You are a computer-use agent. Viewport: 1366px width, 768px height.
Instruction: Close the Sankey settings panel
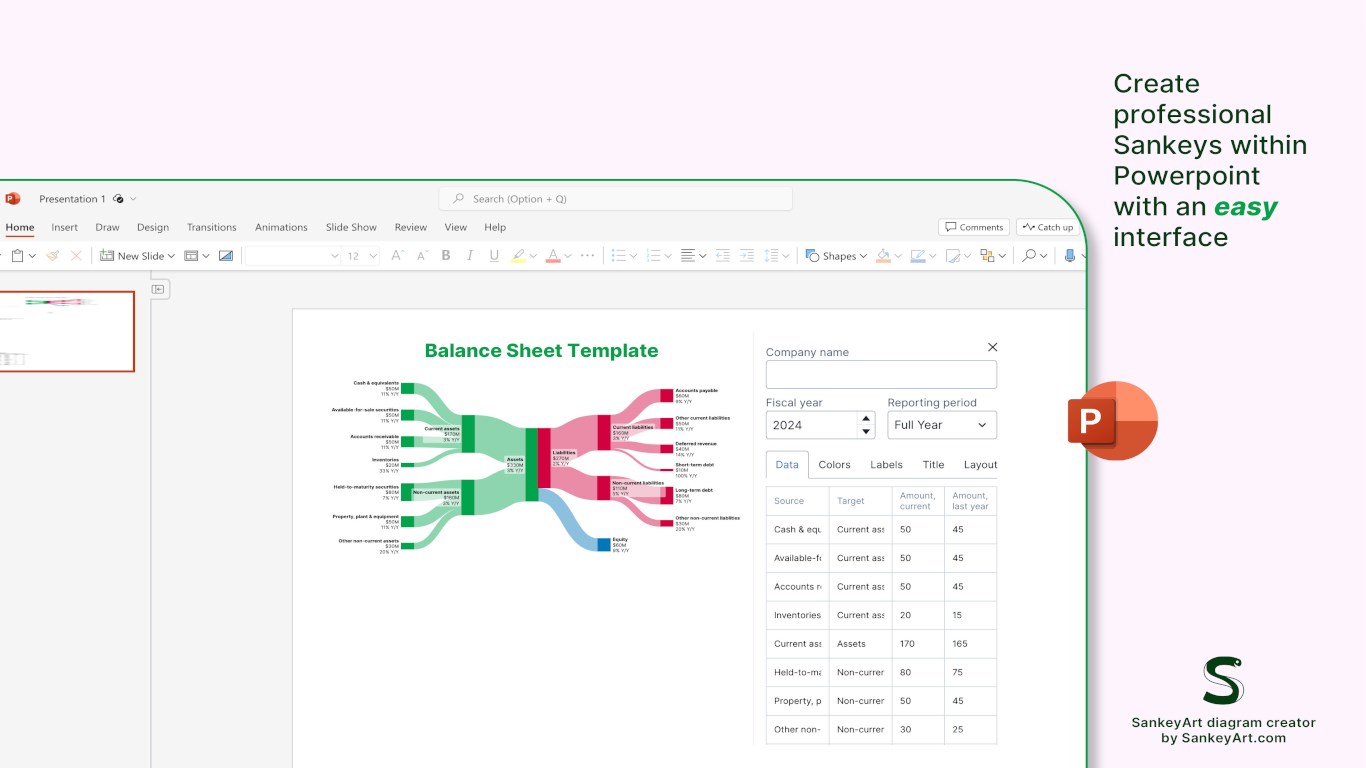[992, 347]
